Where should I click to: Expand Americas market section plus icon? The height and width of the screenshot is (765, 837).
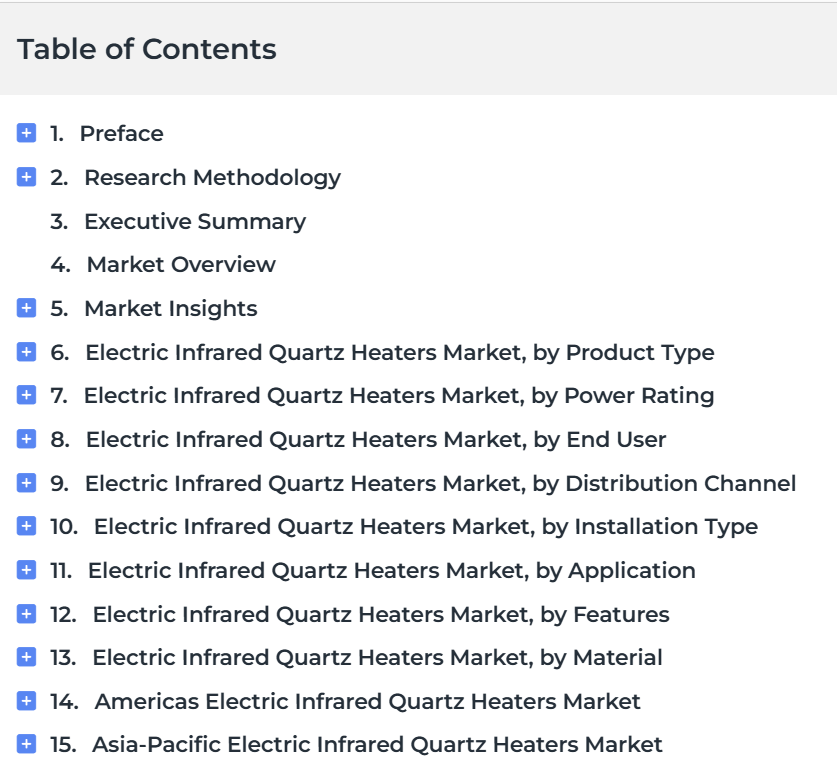coord(26,700)
